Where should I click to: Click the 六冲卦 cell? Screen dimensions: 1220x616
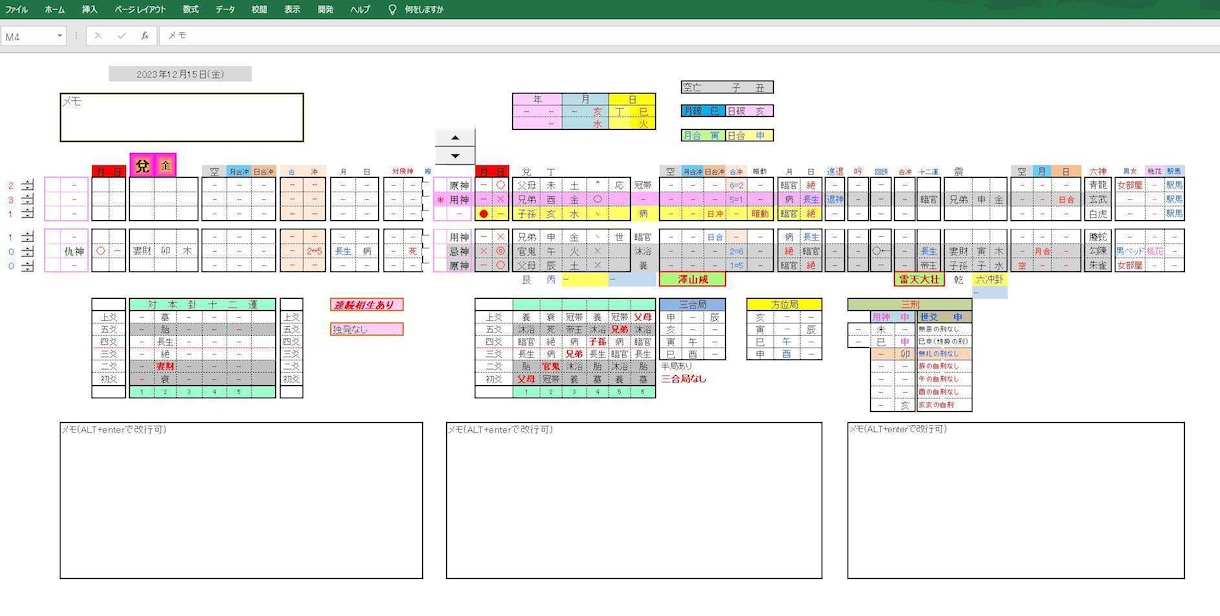990,280
